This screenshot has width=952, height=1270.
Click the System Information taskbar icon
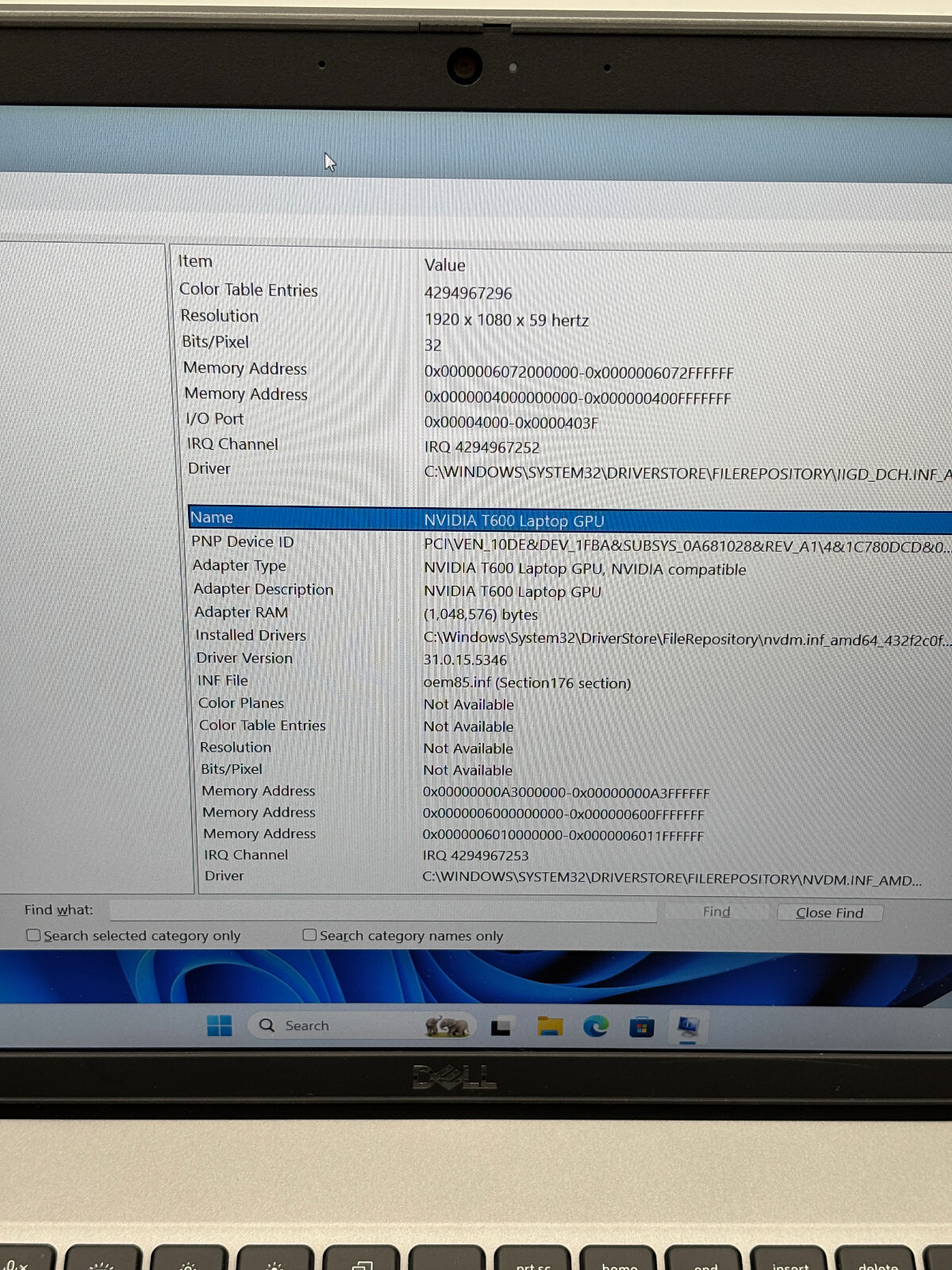[x=688, y=1028]
